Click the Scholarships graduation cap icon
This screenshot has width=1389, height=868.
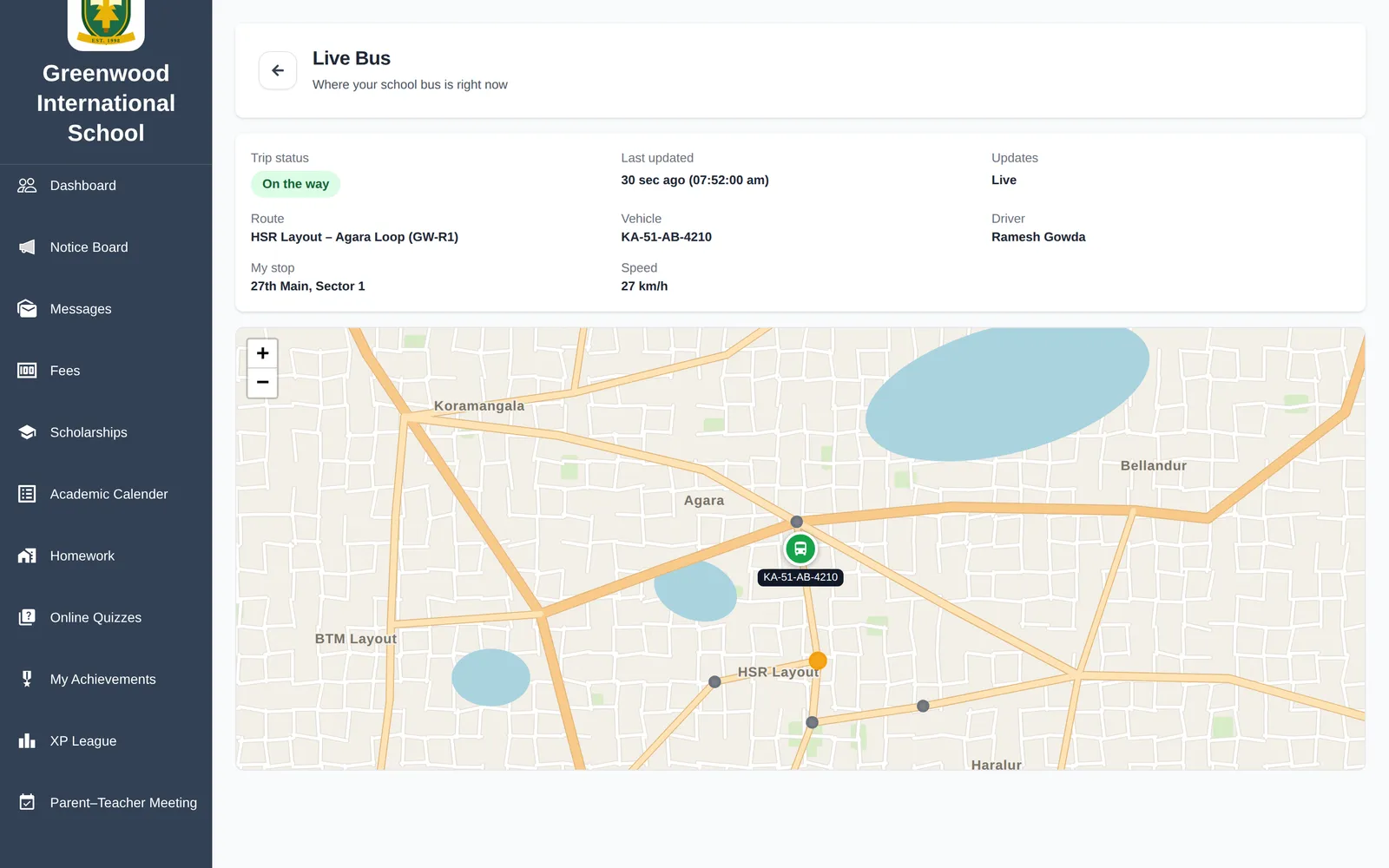(x=27, y=432)
